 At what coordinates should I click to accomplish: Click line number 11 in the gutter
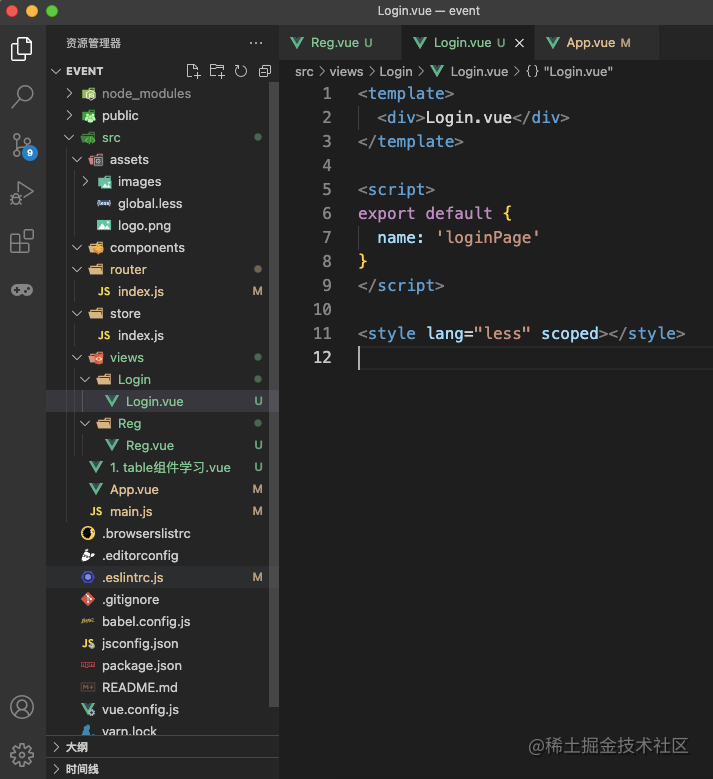tap(322, 333)
